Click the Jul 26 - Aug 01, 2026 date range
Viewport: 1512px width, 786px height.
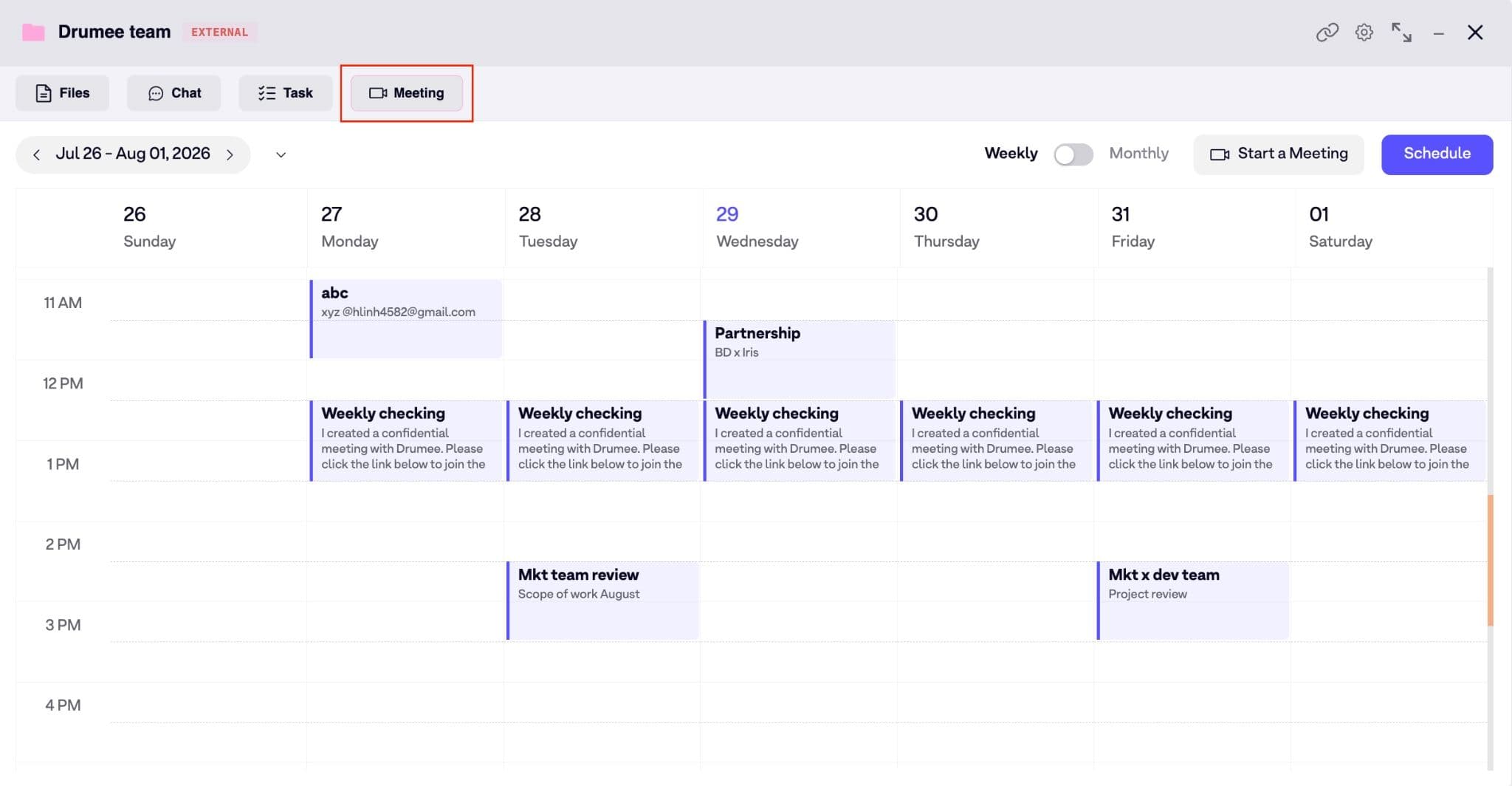(133, 154)
